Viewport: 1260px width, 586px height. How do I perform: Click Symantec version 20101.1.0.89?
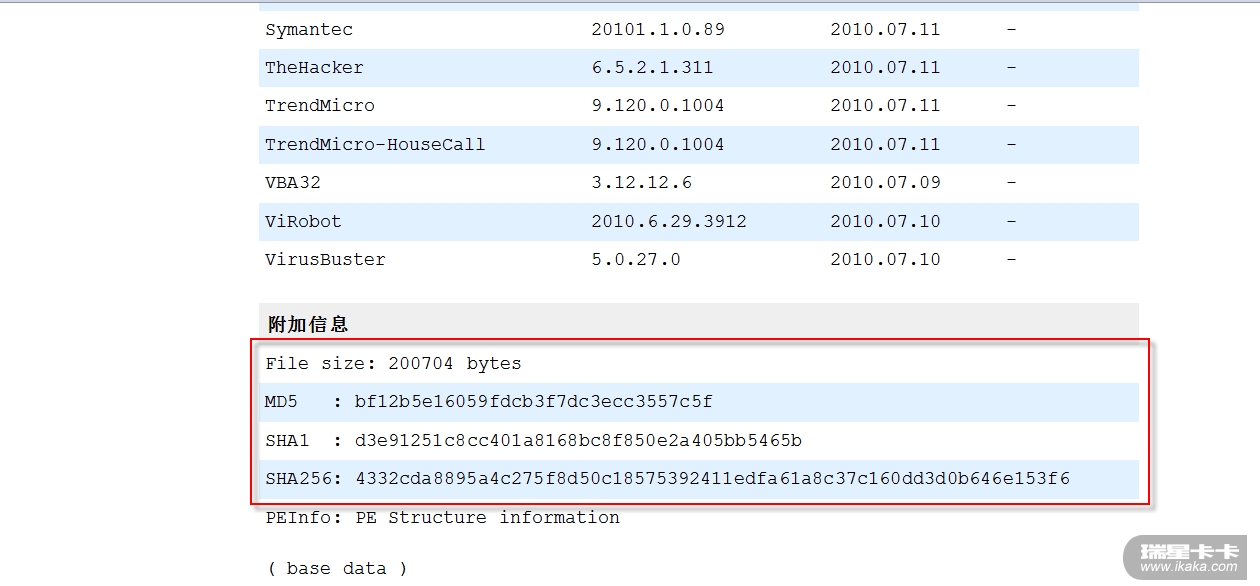658,30
